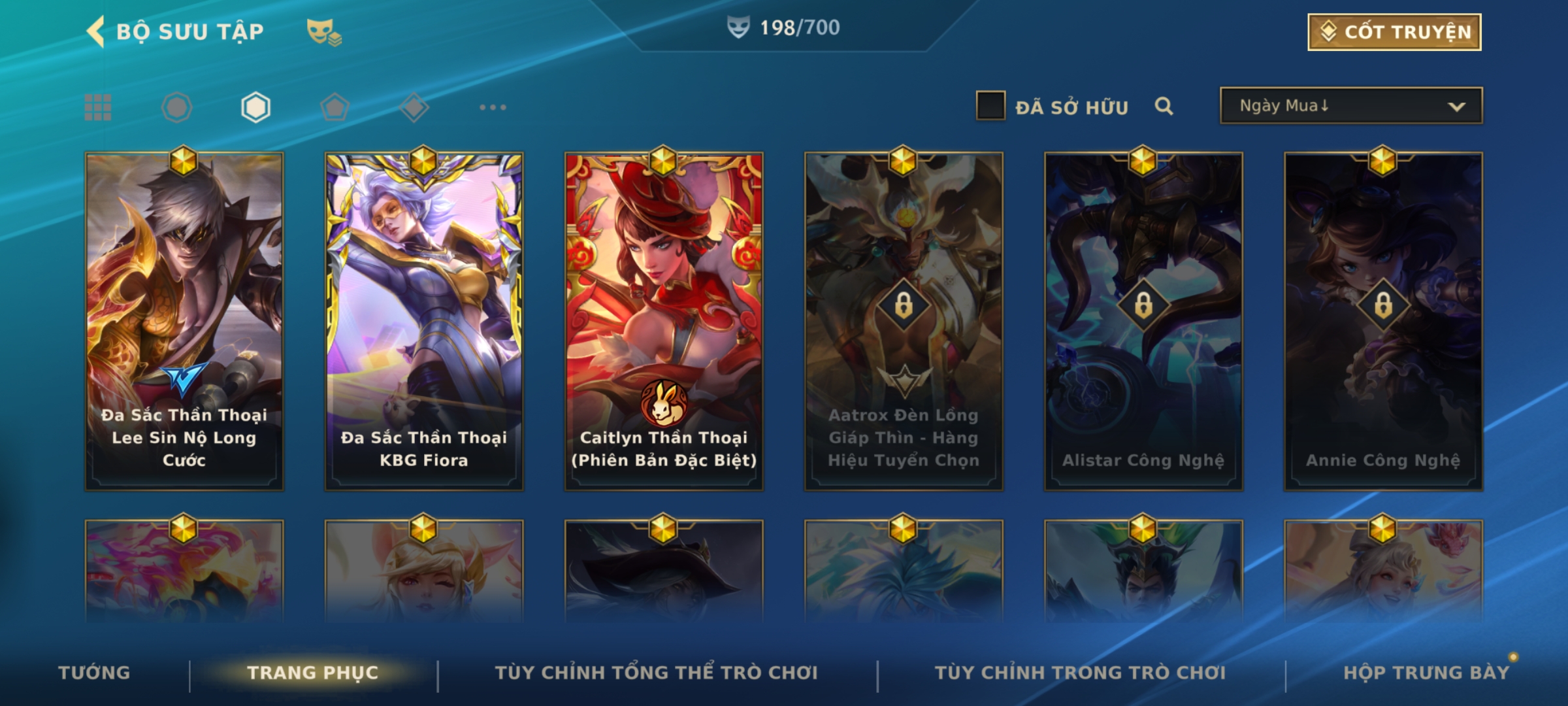
Task: Select the highlighted hexagon rarity filter
Action: point(255,107)
